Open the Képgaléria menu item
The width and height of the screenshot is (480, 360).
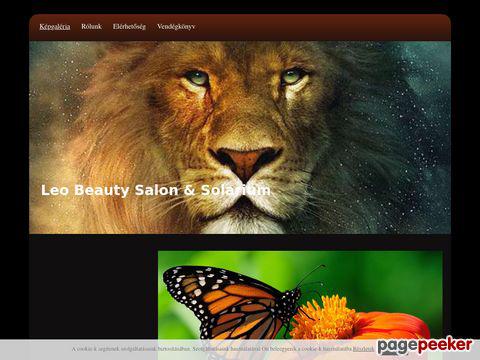click(x=55, y=27)
